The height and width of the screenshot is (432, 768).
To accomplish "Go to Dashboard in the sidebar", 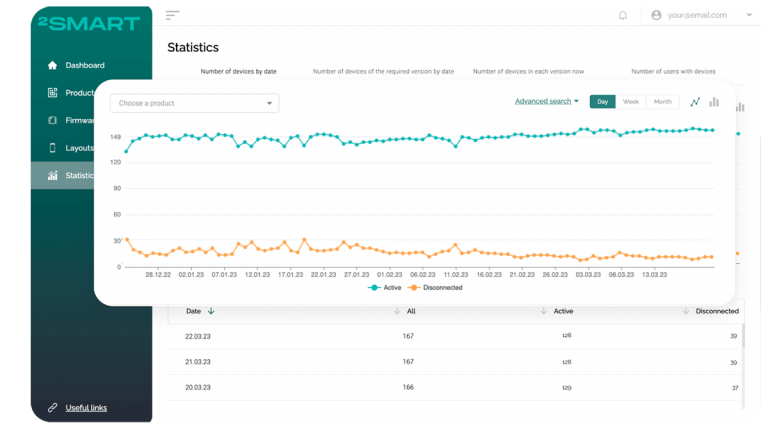I will (85, 65).
